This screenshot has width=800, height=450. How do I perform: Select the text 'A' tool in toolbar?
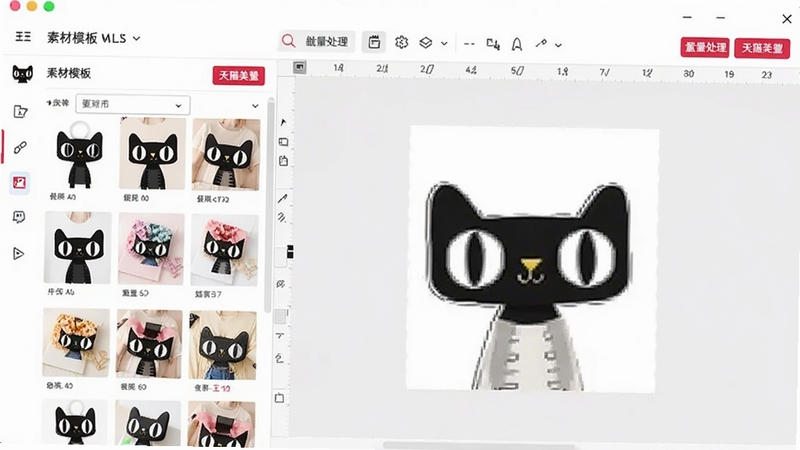tap(517, 45)
